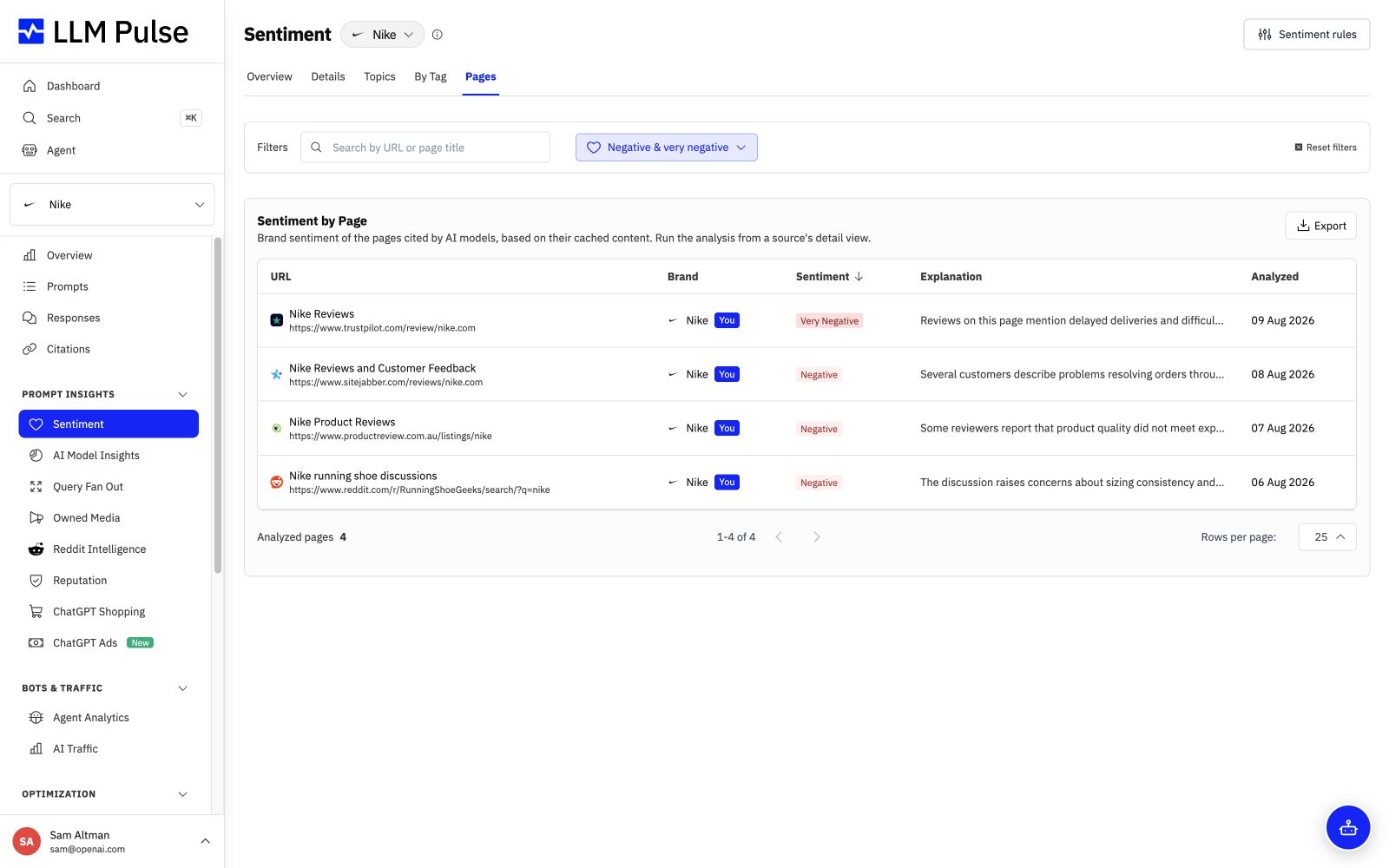Image resolution: width=1389 pixels, height=868 pixels.
Task: Switch to the Details tab
Action: [x=328, y=76]
